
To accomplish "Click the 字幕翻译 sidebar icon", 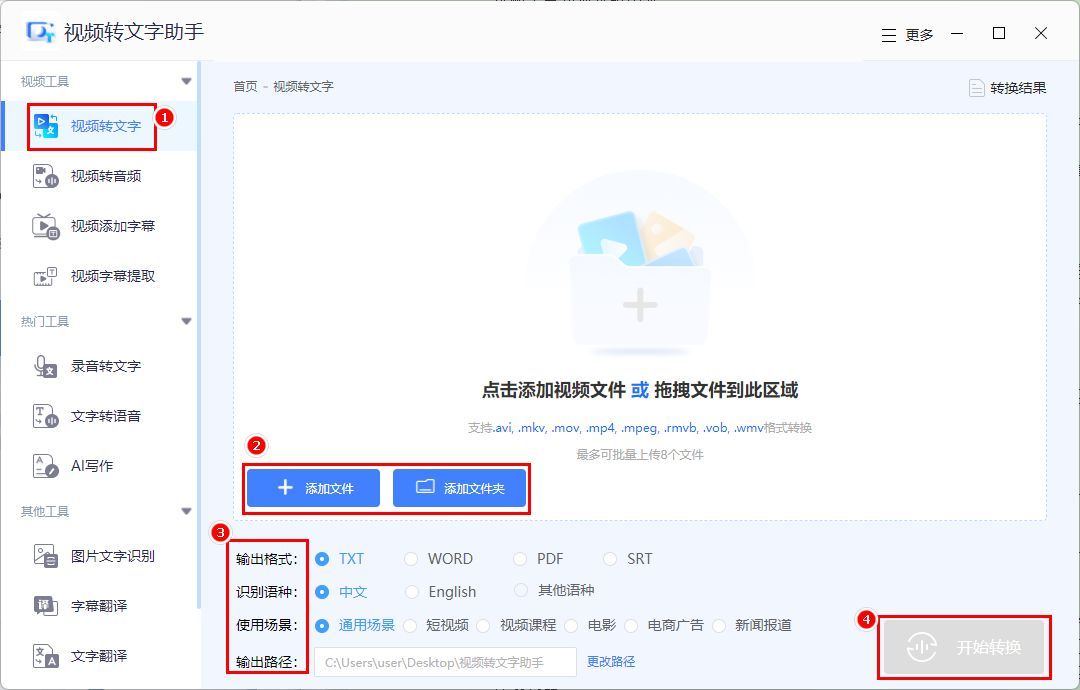I will pyautogui.click(x=45, y=606).
